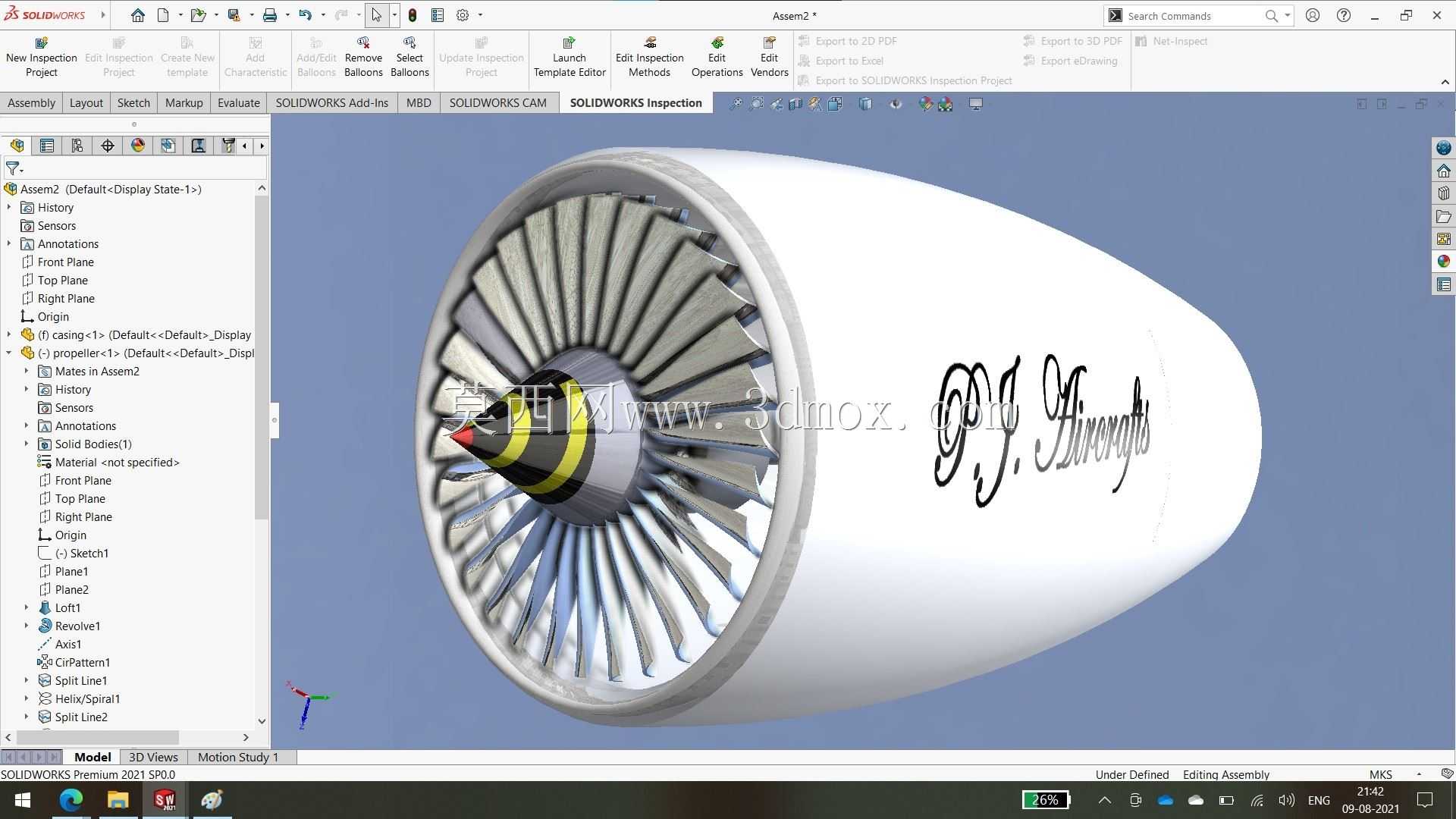Switch to the Evaluate tab
Screen dimensions: 1456x819
pyautogui.click(x=238, y=103)
